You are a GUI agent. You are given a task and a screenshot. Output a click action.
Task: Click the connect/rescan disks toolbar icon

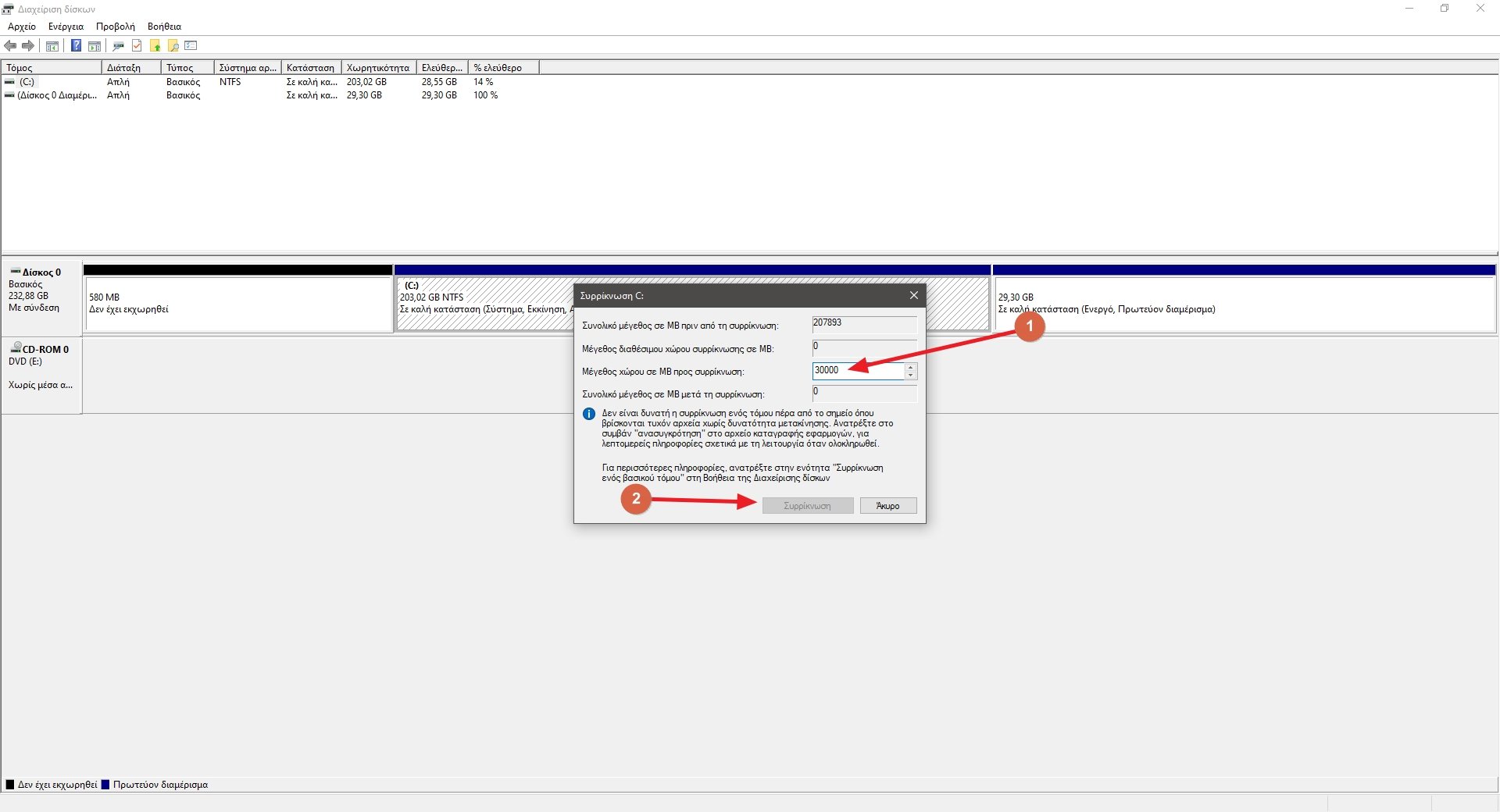118,46
